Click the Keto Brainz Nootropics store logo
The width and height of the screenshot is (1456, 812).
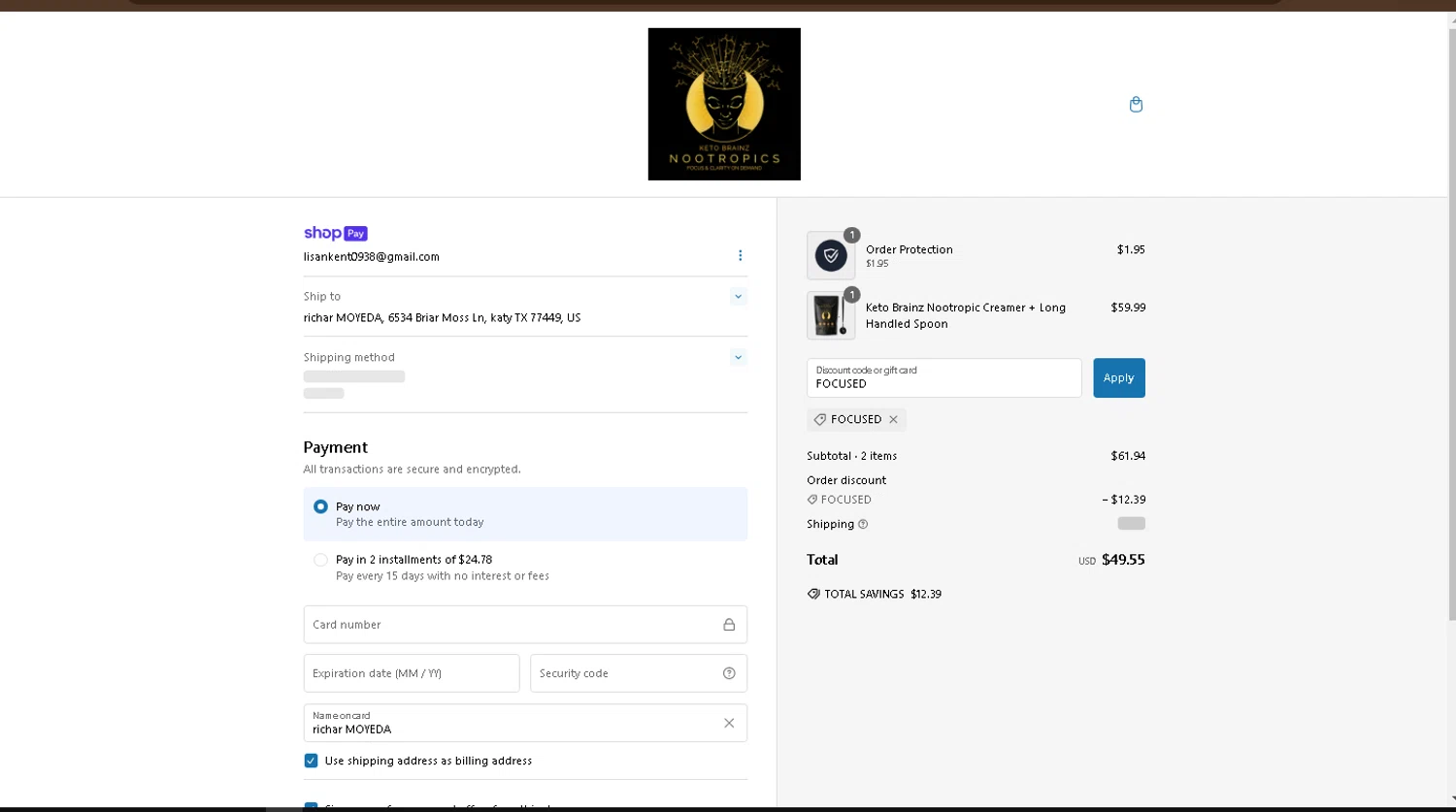(724, 104)
